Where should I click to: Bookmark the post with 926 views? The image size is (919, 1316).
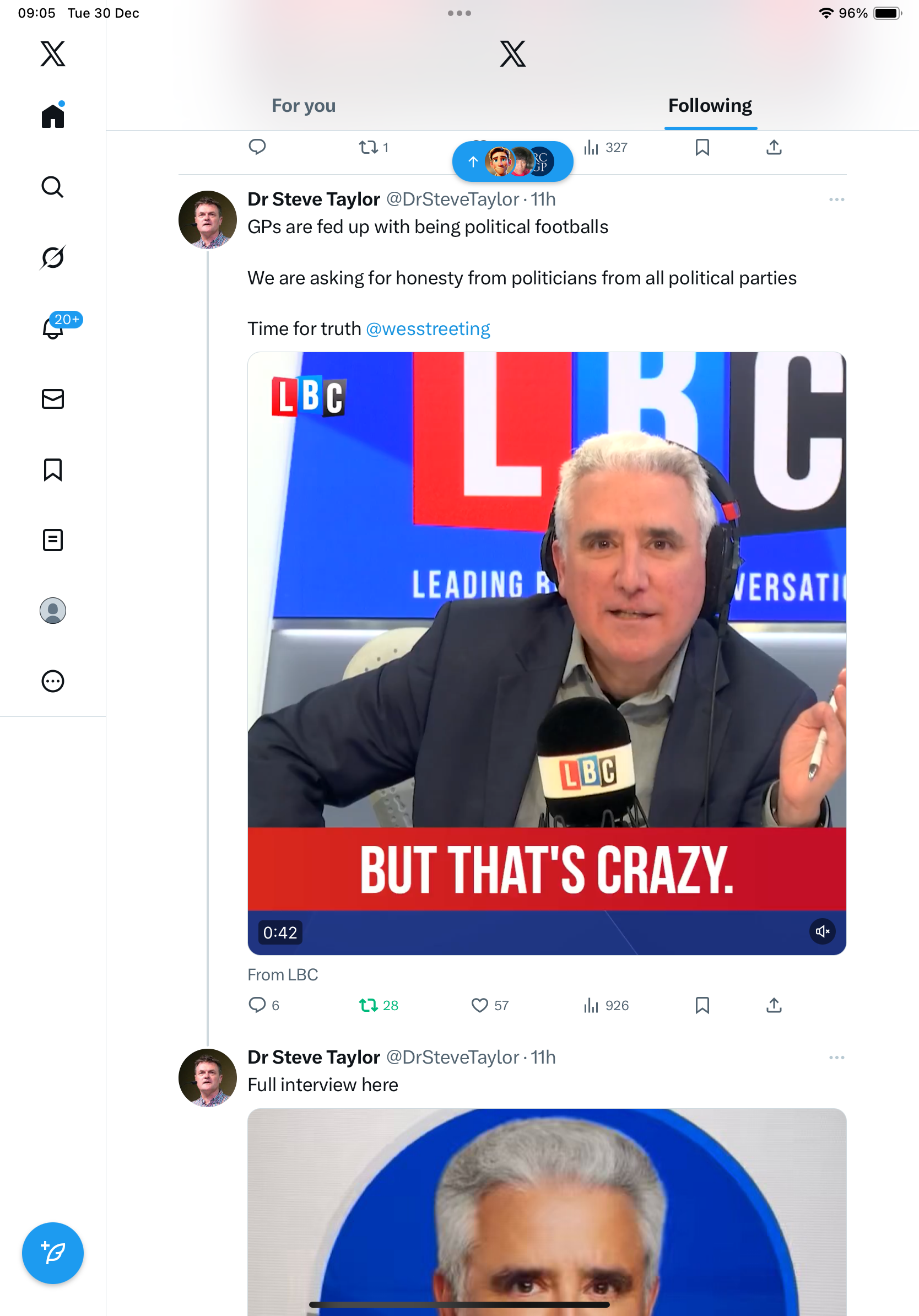[702, 1005]
